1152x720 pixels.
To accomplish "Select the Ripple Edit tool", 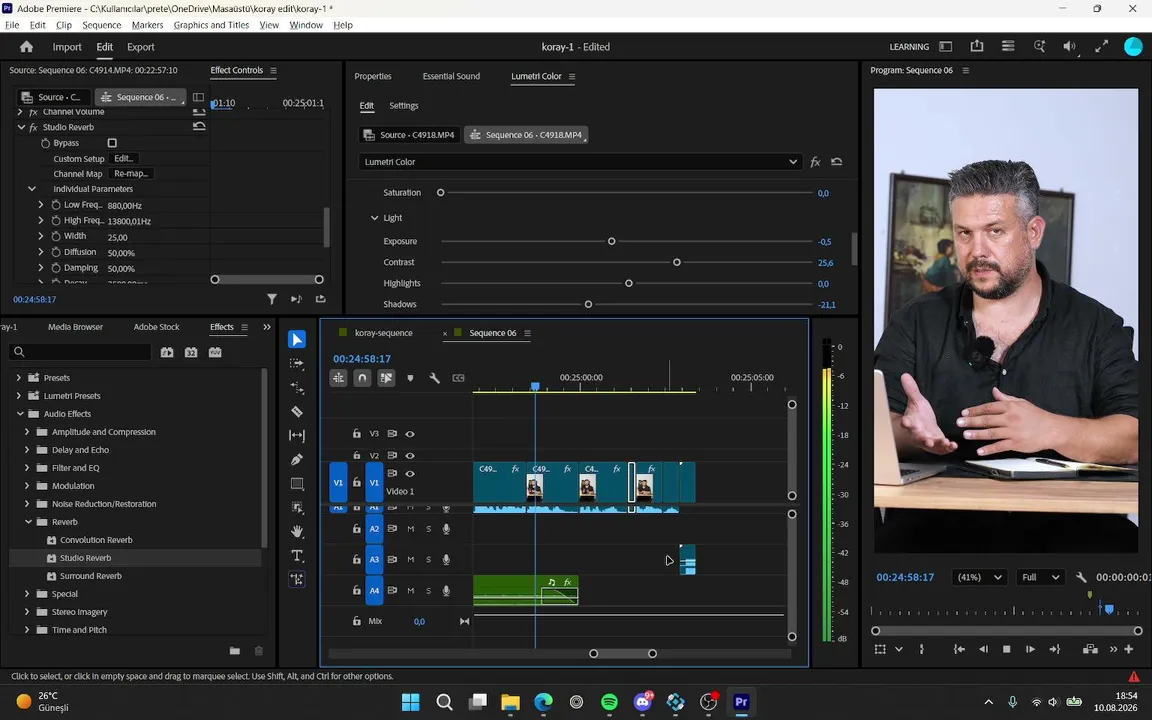I will click(x=297, y=387).
